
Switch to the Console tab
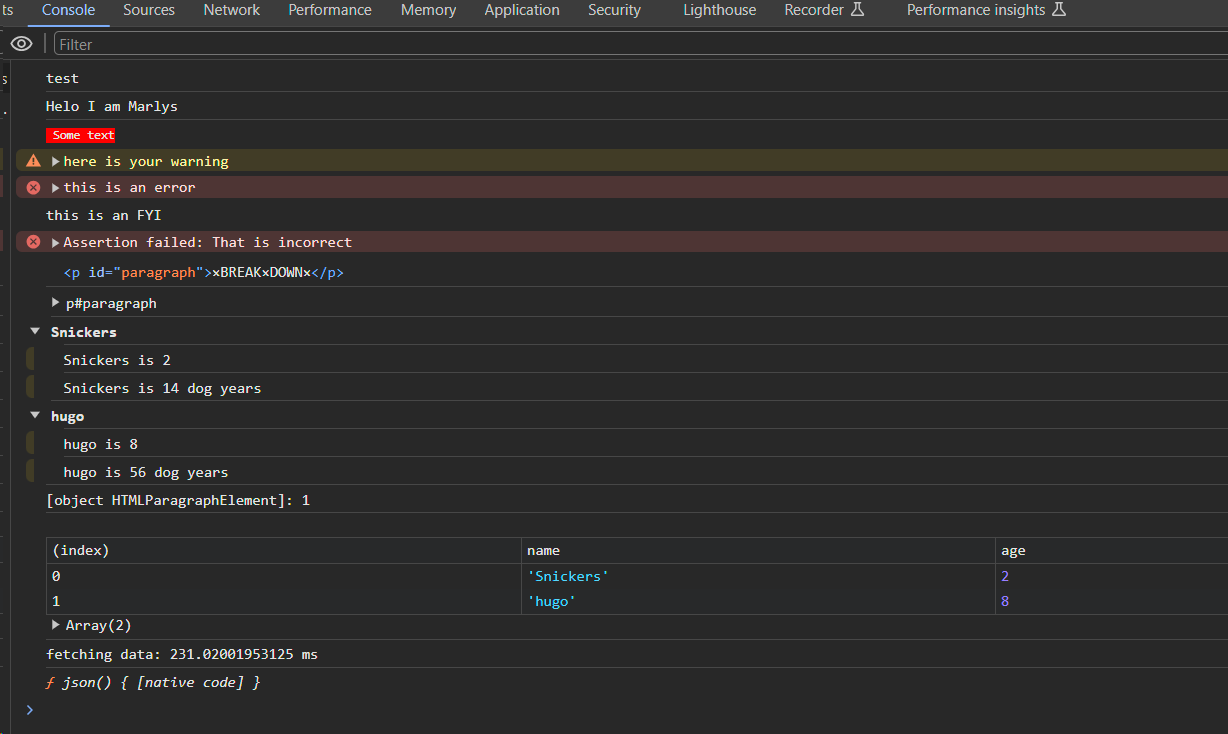coord(68,10)
